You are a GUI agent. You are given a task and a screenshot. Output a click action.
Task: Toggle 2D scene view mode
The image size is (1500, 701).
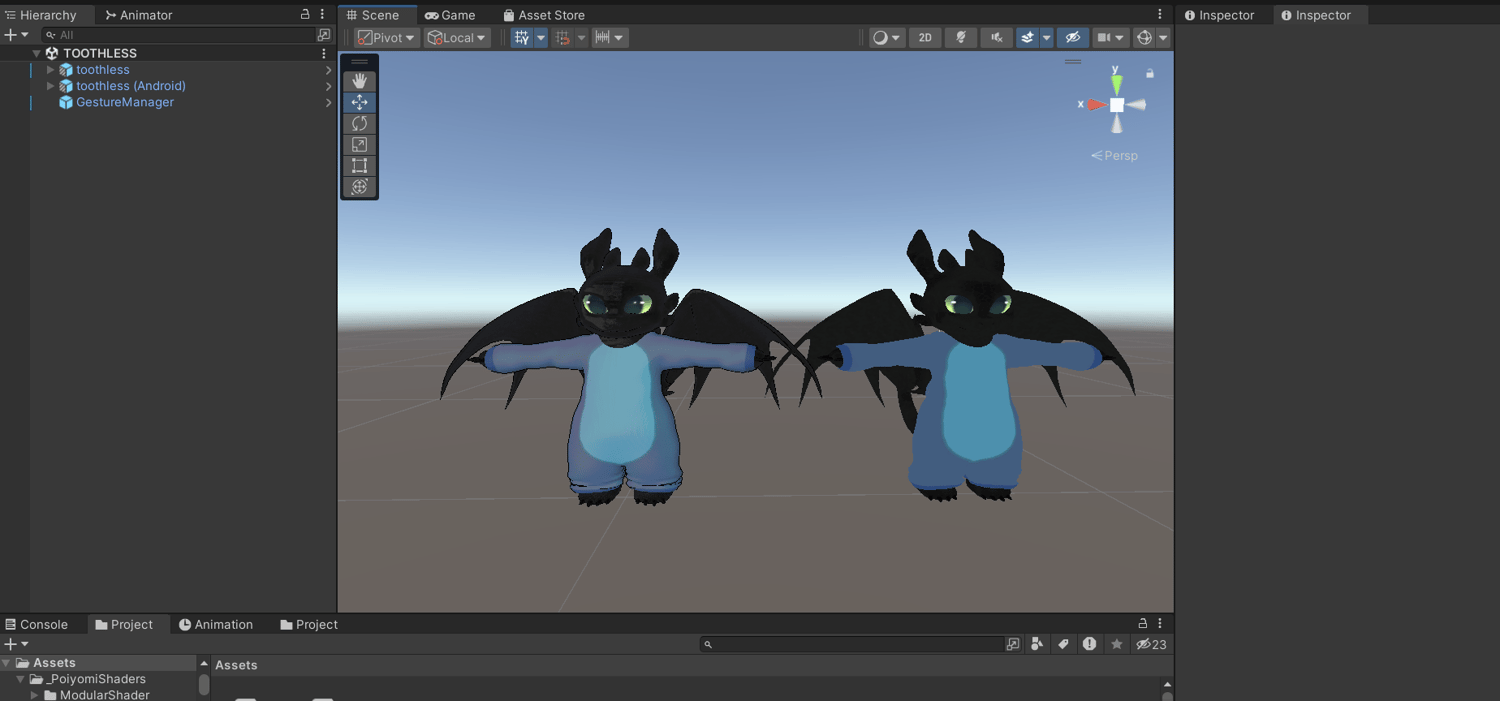(x=925, y=38)
